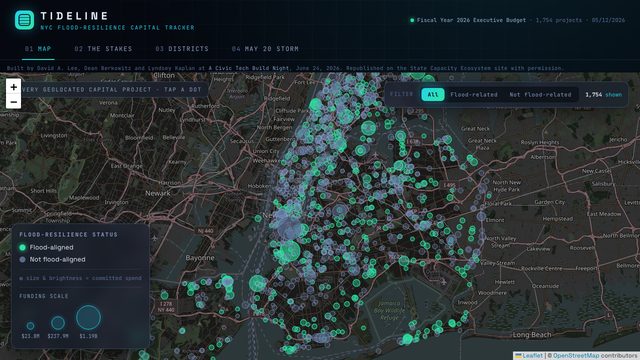This screenshot has height=360, width=640.
Task: Click the Great Neck map label
Action: coord(475,129)
